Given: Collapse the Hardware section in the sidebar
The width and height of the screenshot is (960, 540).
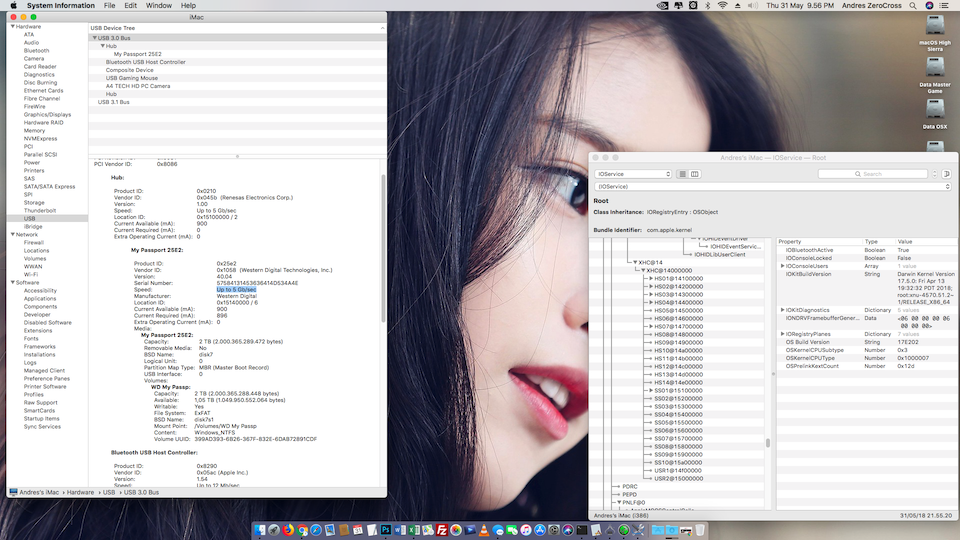Looking at the screenshot, I should tap(12, 26).
